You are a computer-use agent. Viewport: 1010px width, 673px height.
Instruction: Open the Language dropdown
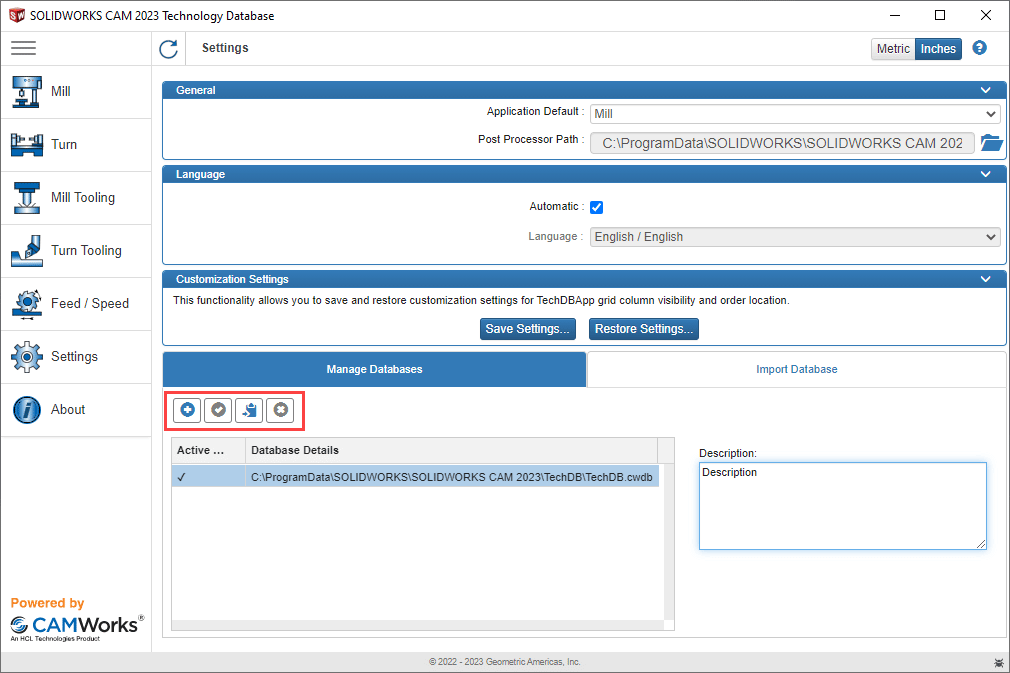coord(795,237)
